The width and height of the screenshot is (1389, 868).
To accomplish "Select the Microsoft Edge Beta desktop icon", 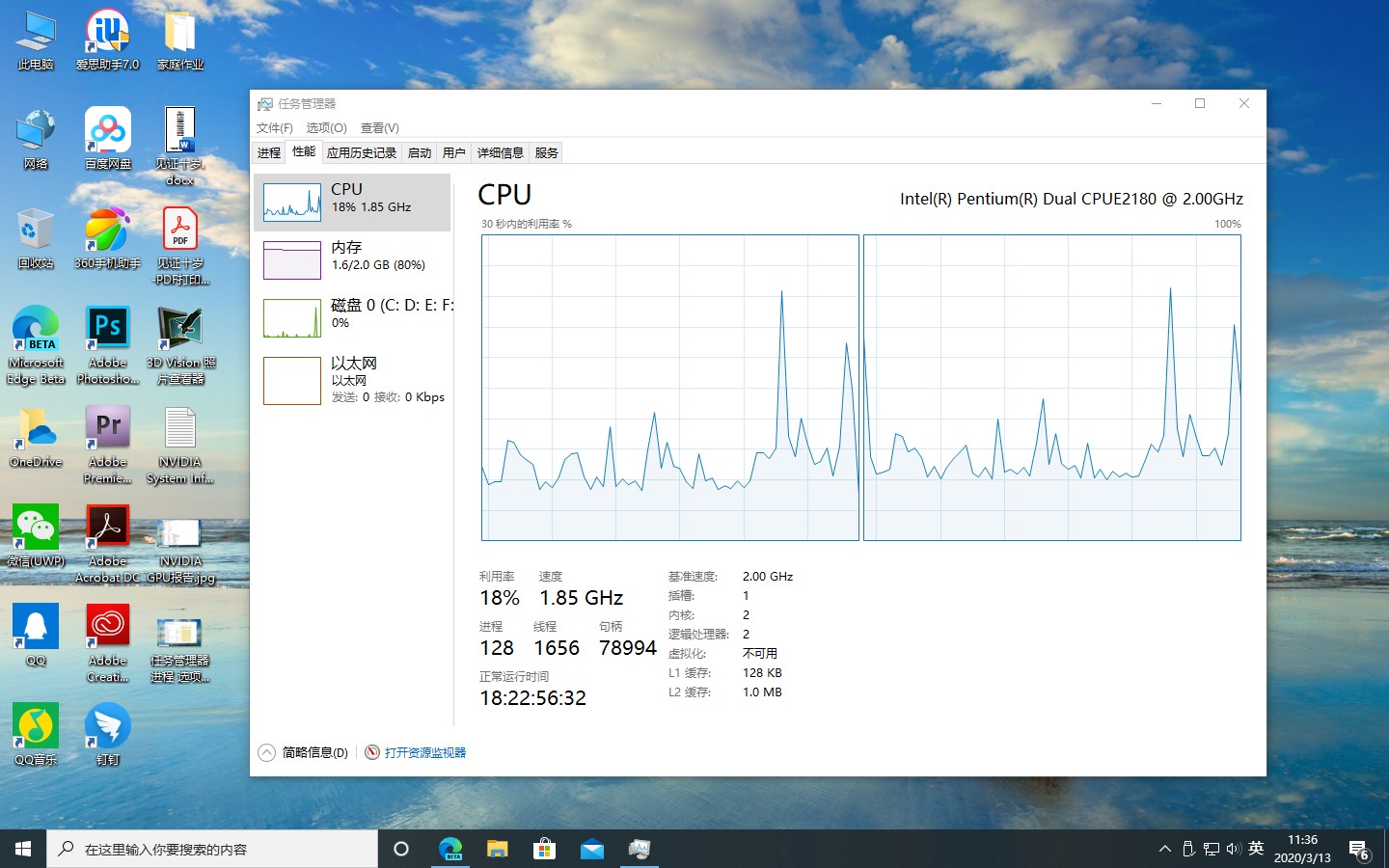I will [x=36, y=346].
